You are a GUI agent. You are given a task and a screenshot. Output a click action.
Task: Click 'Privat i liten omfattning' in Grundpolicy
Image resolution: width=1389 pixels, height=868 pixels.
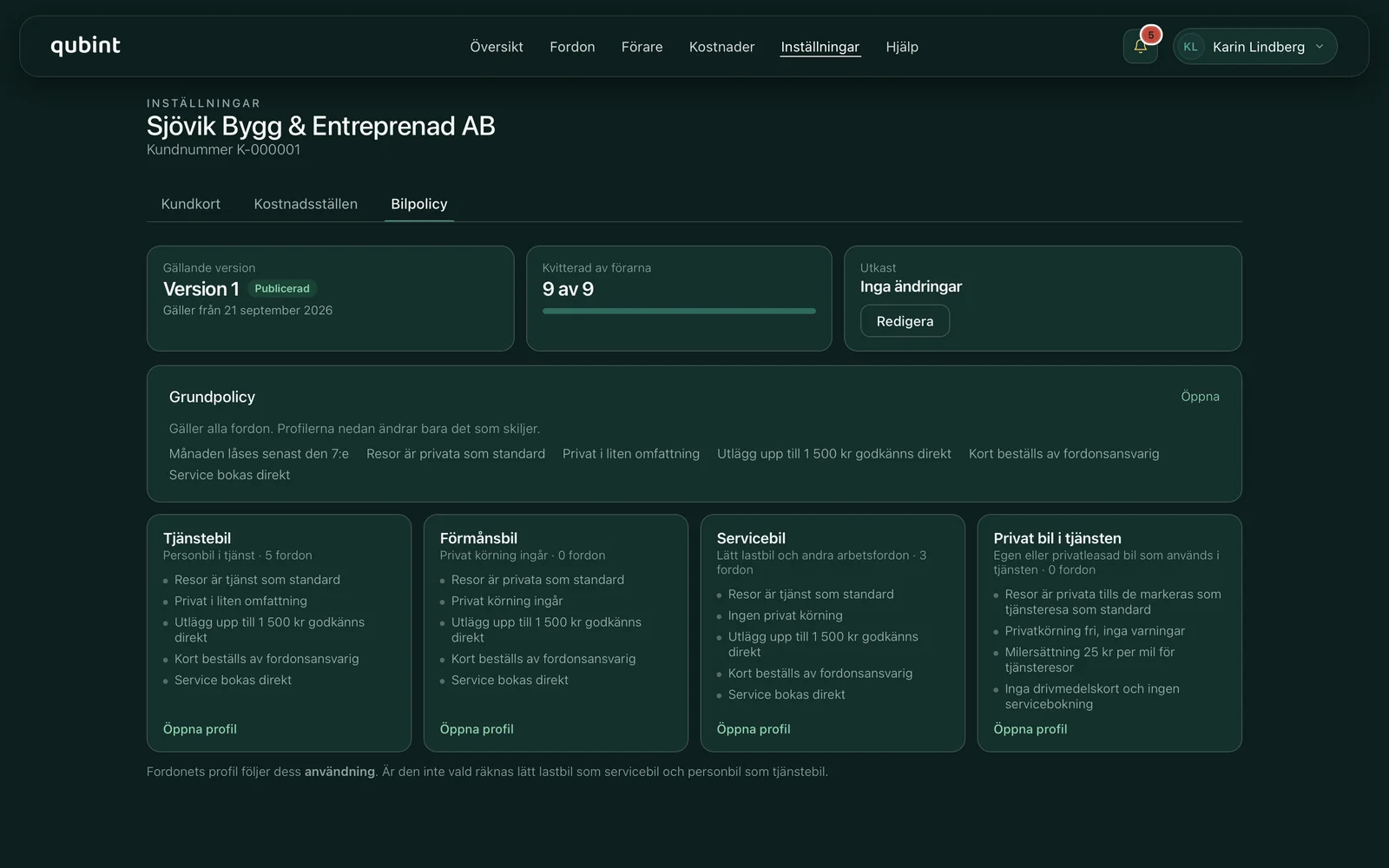[631, 454]
